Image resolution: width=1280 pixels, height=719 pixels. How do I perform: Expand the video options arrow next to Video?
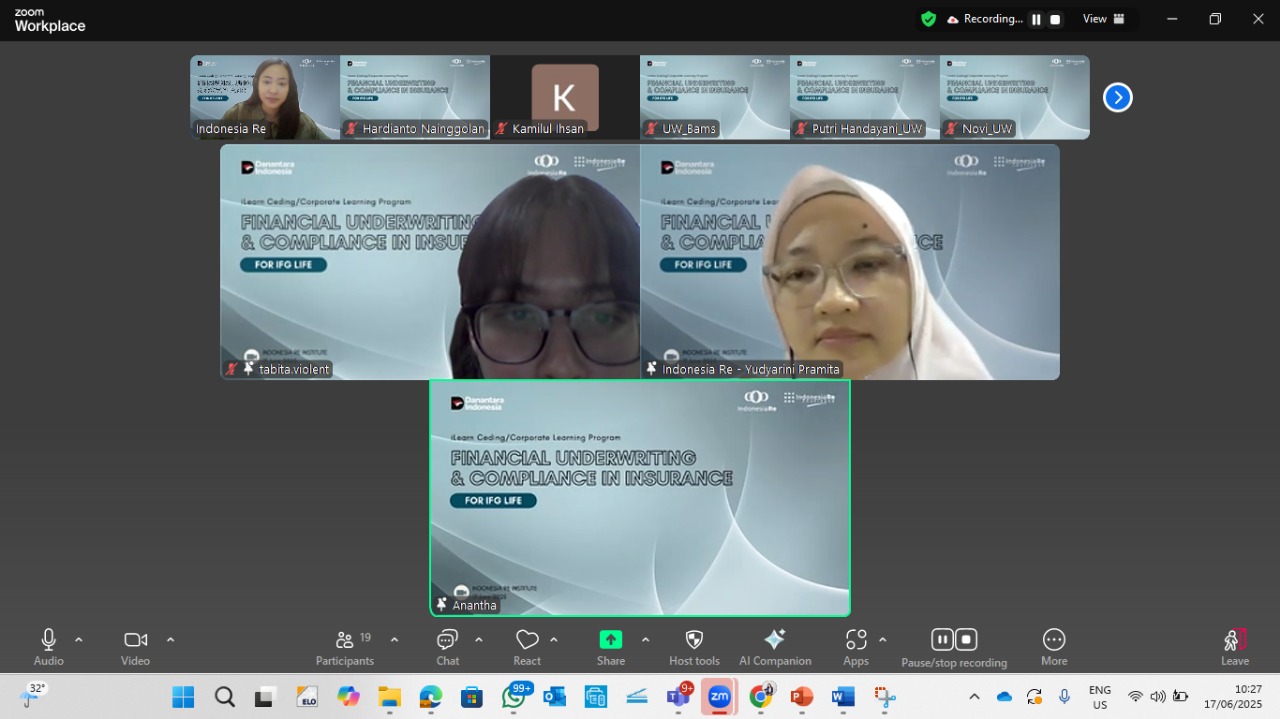click(x=170, y=639)
